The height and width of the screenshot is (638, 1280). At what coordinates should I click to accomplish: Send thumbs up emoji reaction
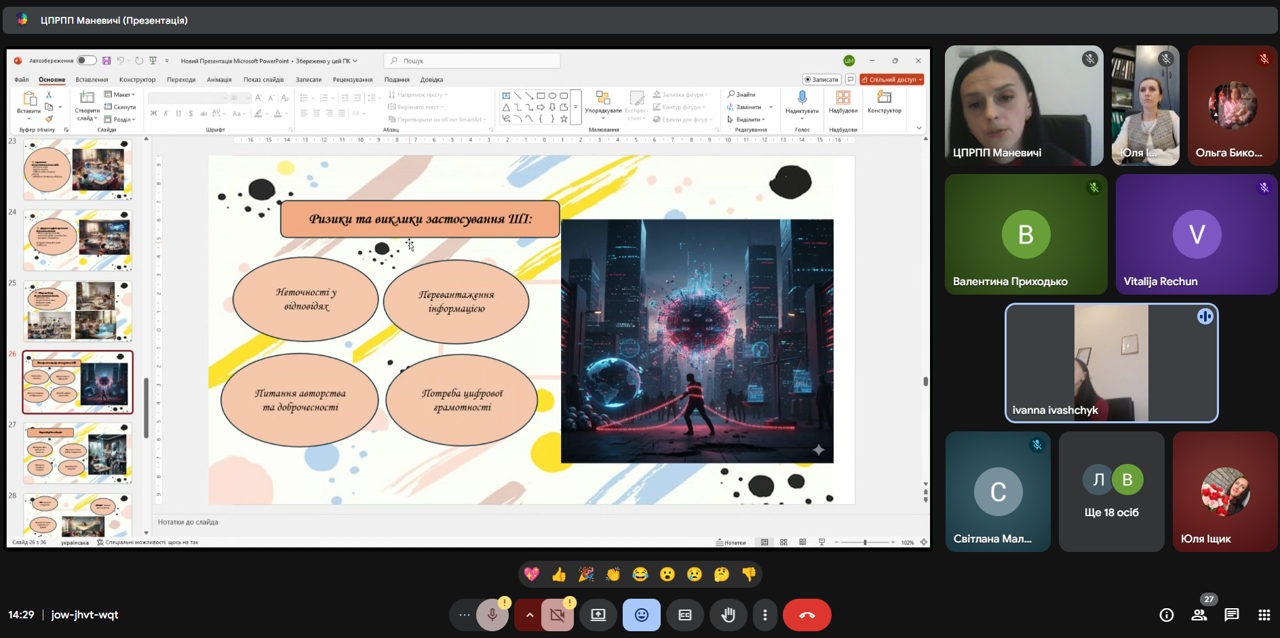point(558,574)
